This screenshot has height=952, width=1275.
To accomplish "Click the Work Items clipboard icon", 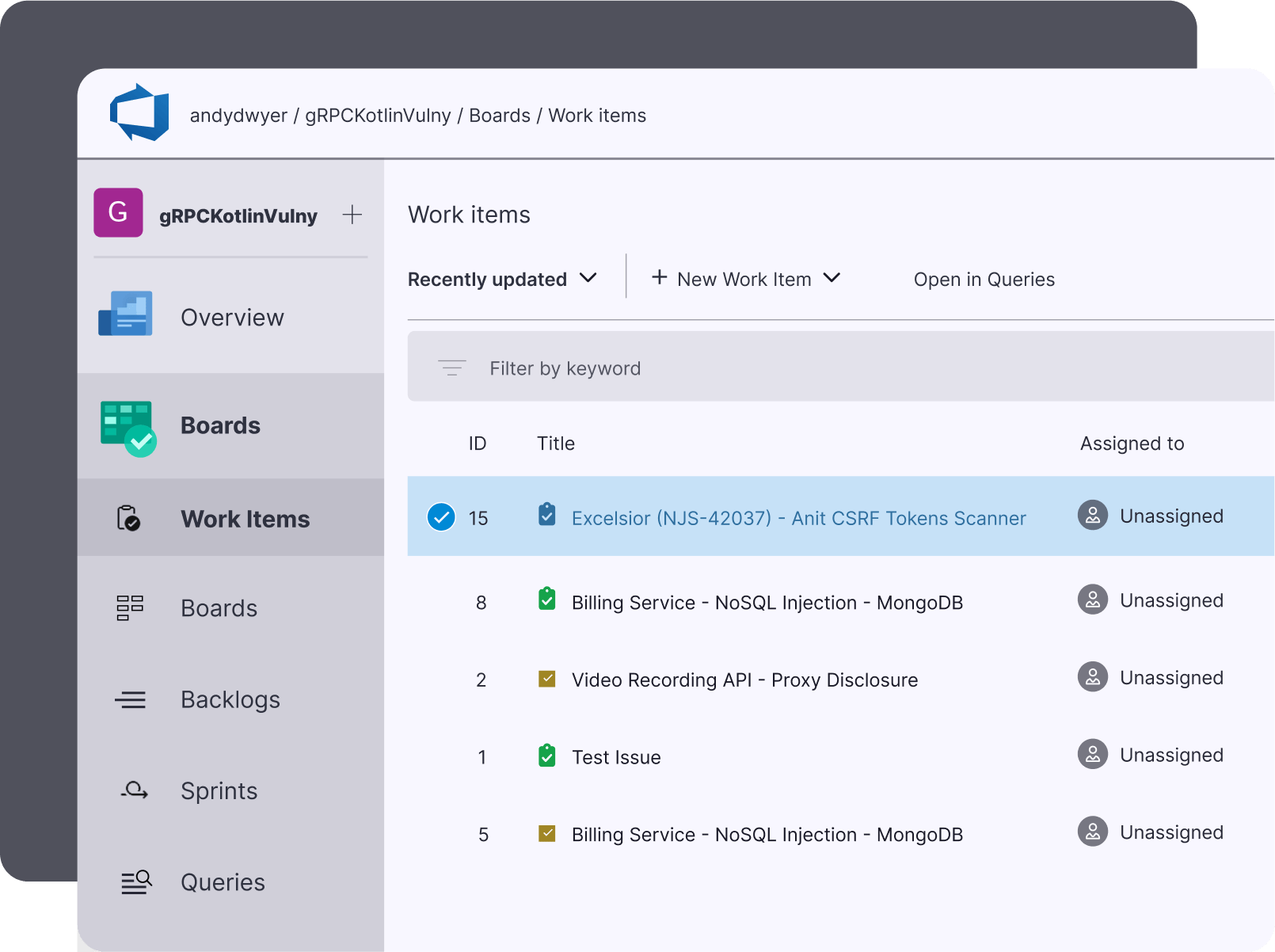I will point(128,518).
